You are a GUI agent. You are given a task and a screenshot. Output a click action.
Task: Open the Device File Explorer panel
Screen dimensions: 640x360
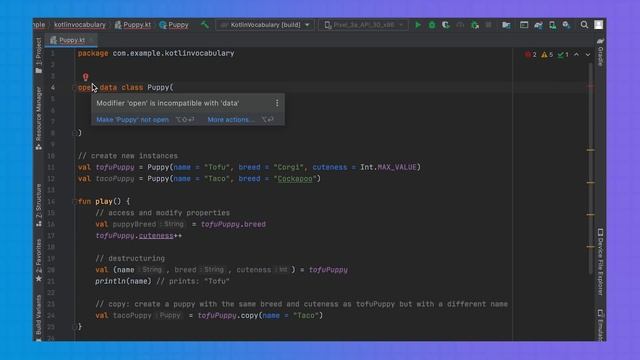coord(600,262)
